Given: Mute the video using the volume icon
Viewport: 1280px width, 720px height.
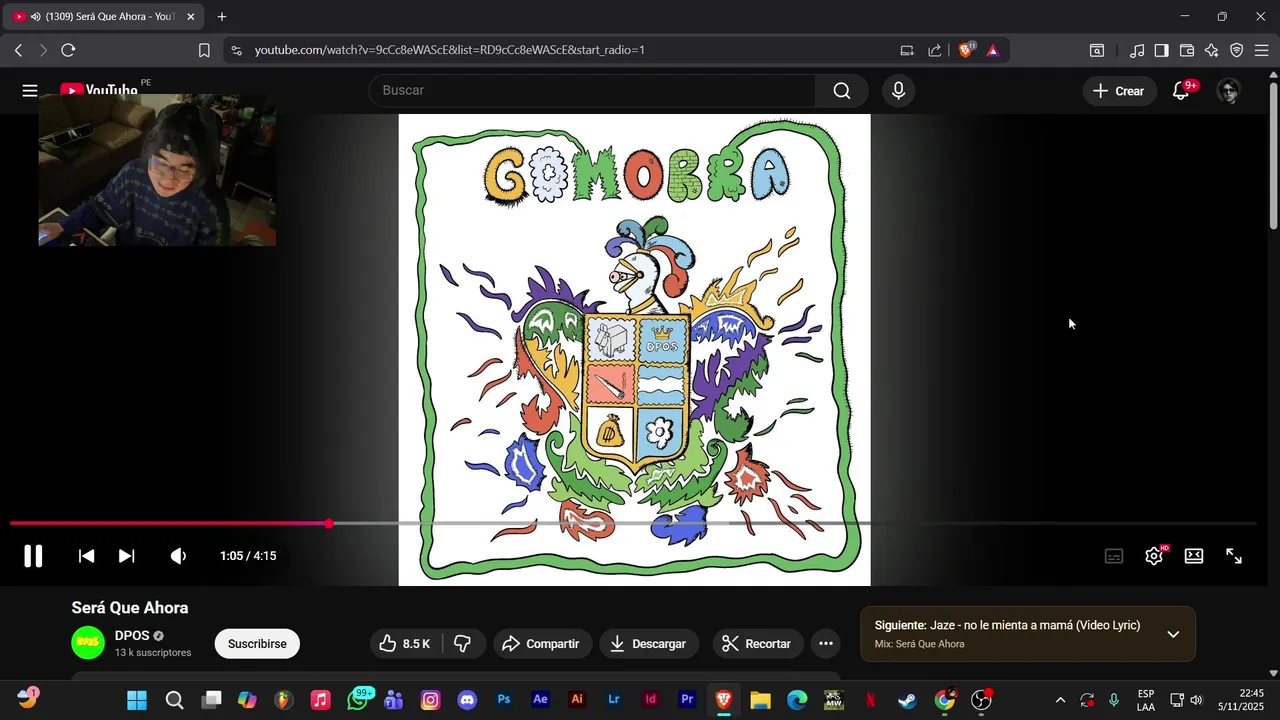Looking at the screenshot, I should click(x=178, y=556).
